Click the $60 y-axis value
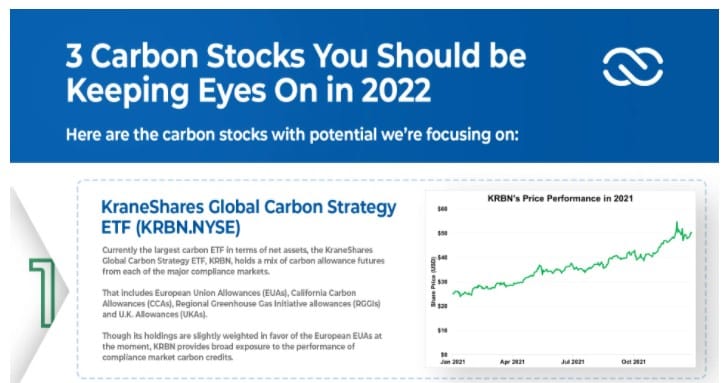 pyautogui.click(x=442, y=209)
